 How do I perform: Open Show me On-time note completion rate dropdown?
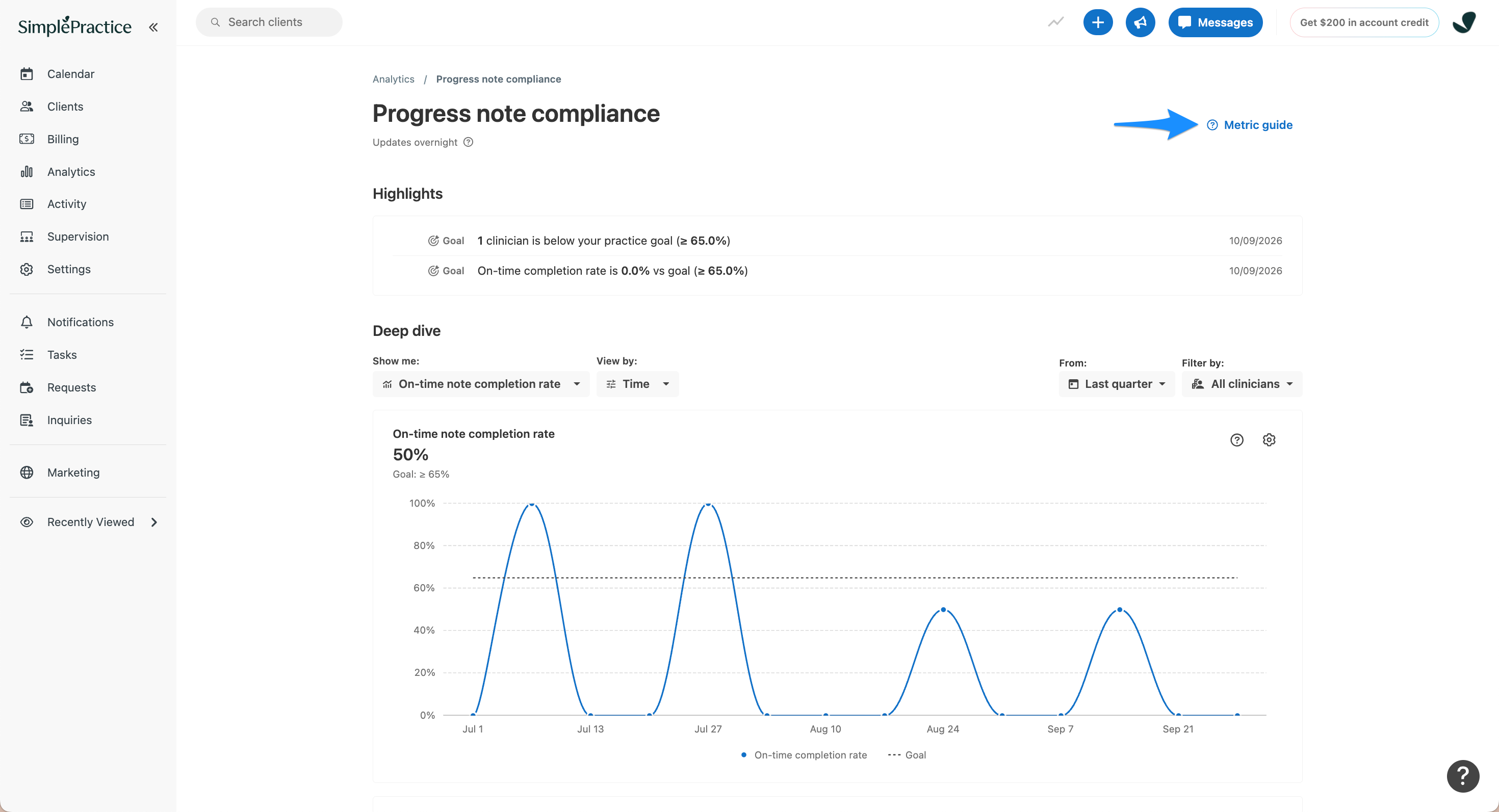(481, 384)
